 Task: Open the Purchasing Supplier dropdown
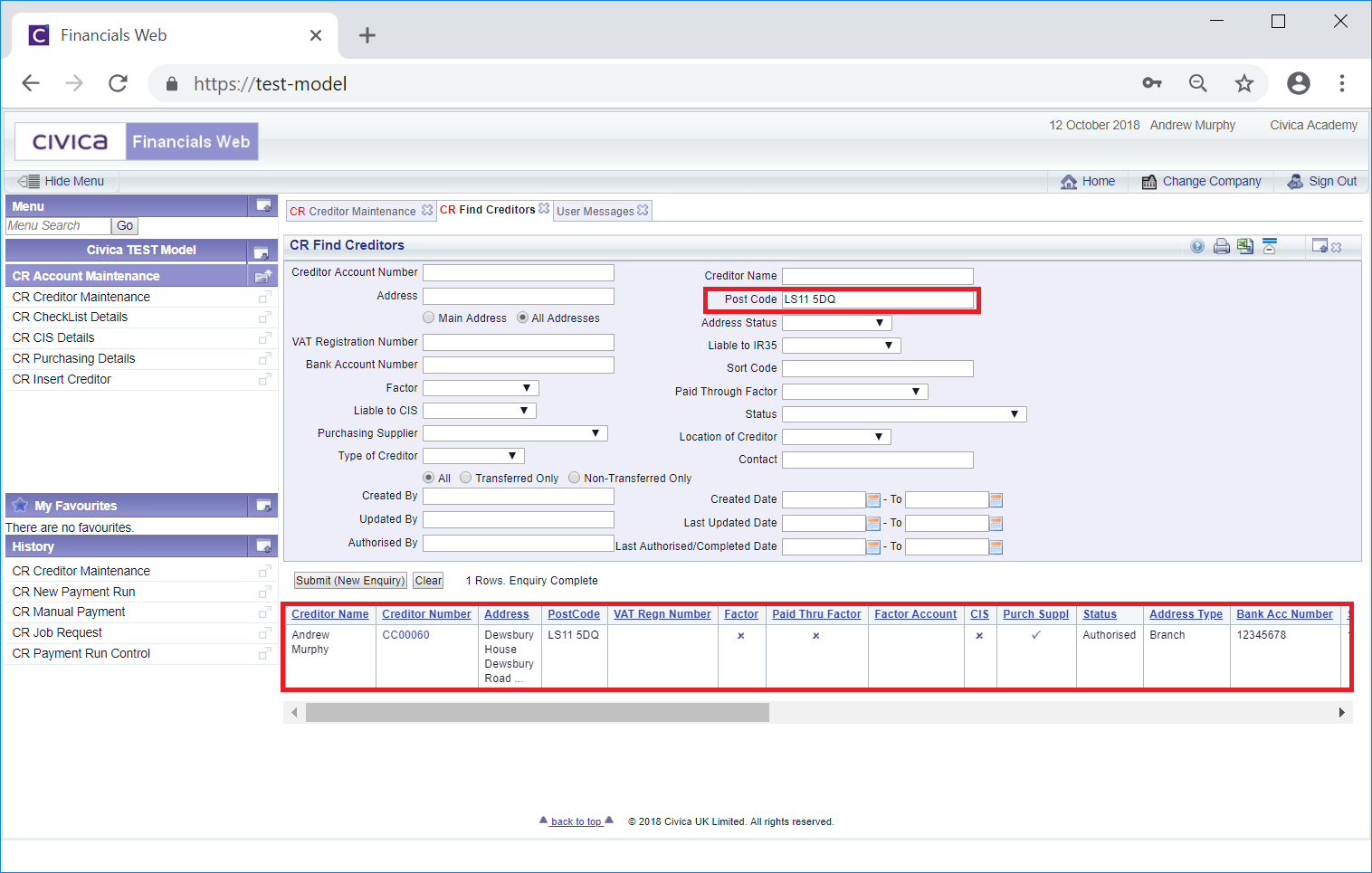pos(515,433)
